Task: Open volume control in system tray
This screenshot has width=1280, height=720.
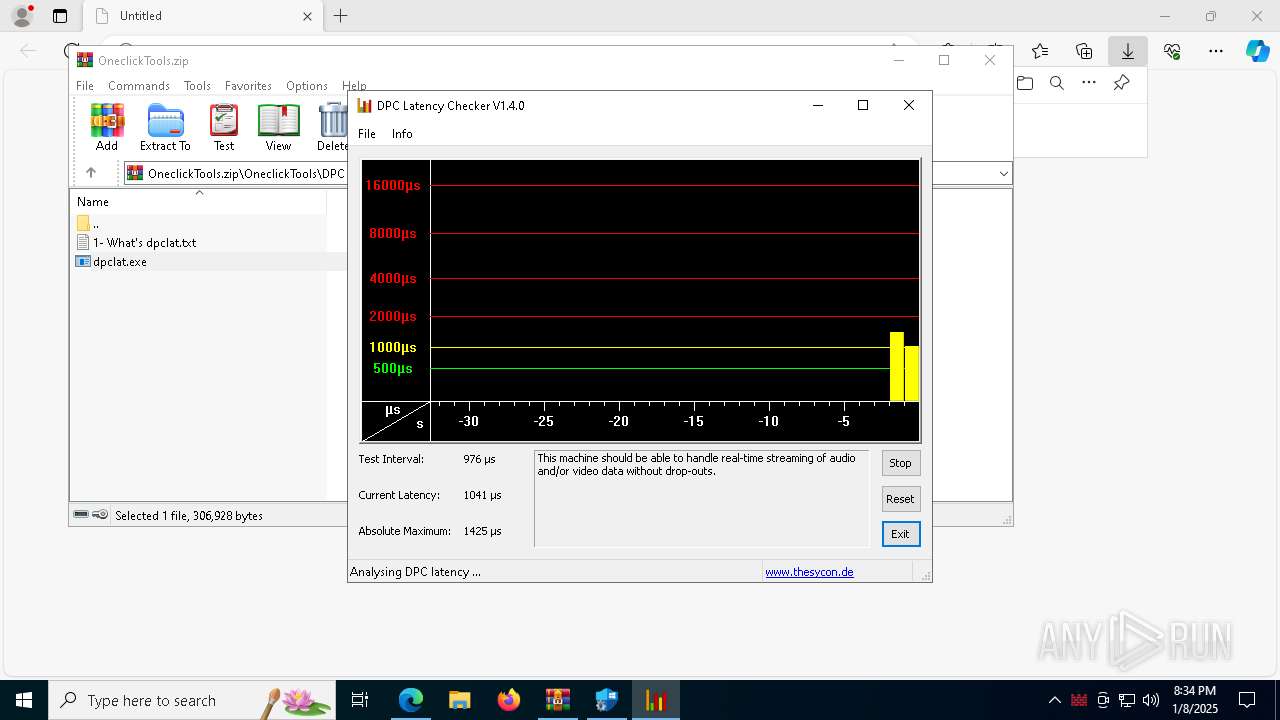Action: click(x=1151, y=700)
